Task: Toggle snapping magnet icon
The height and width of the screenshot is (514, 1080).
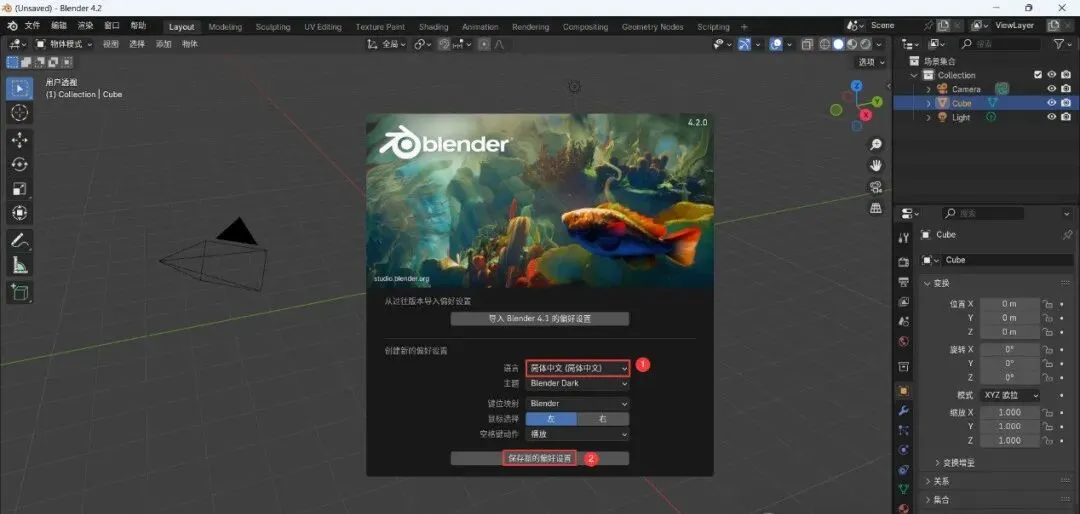Action: (x=444, y=44)
